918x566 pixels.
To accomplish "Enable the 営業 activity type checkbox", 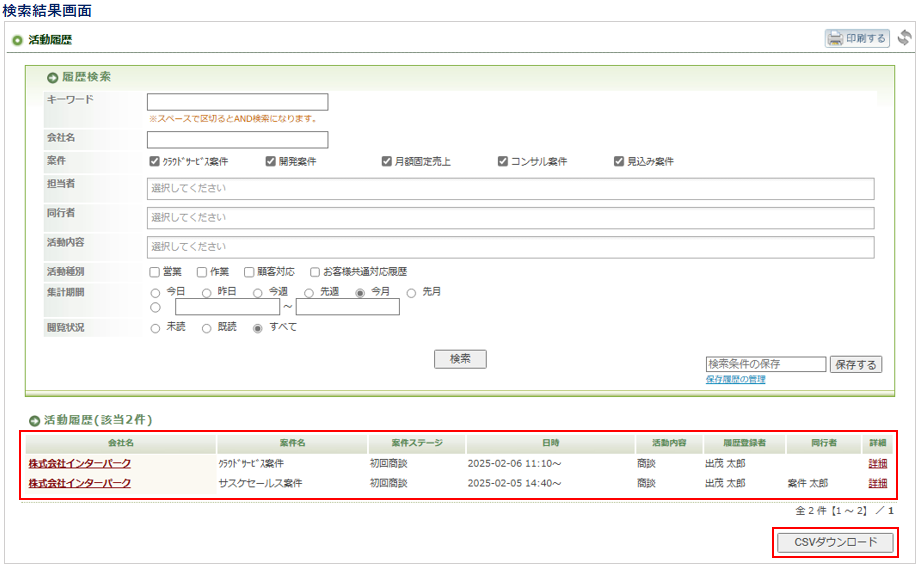I will click(x=155, y=272).
